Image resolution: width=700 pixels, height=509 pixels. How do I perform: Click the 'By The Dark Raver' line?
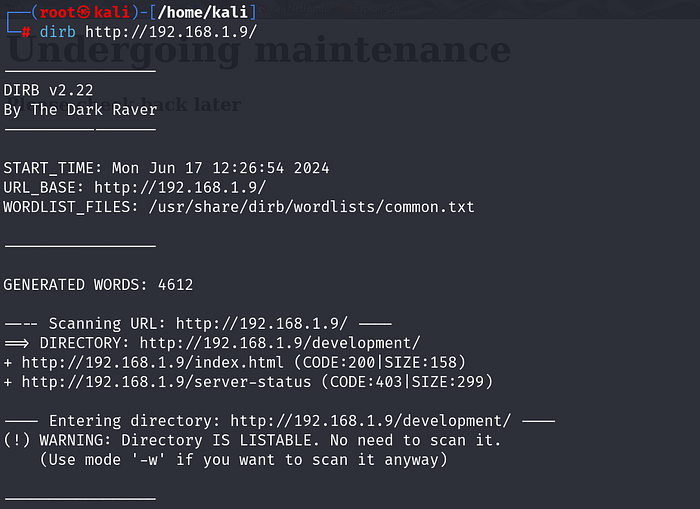80,109
